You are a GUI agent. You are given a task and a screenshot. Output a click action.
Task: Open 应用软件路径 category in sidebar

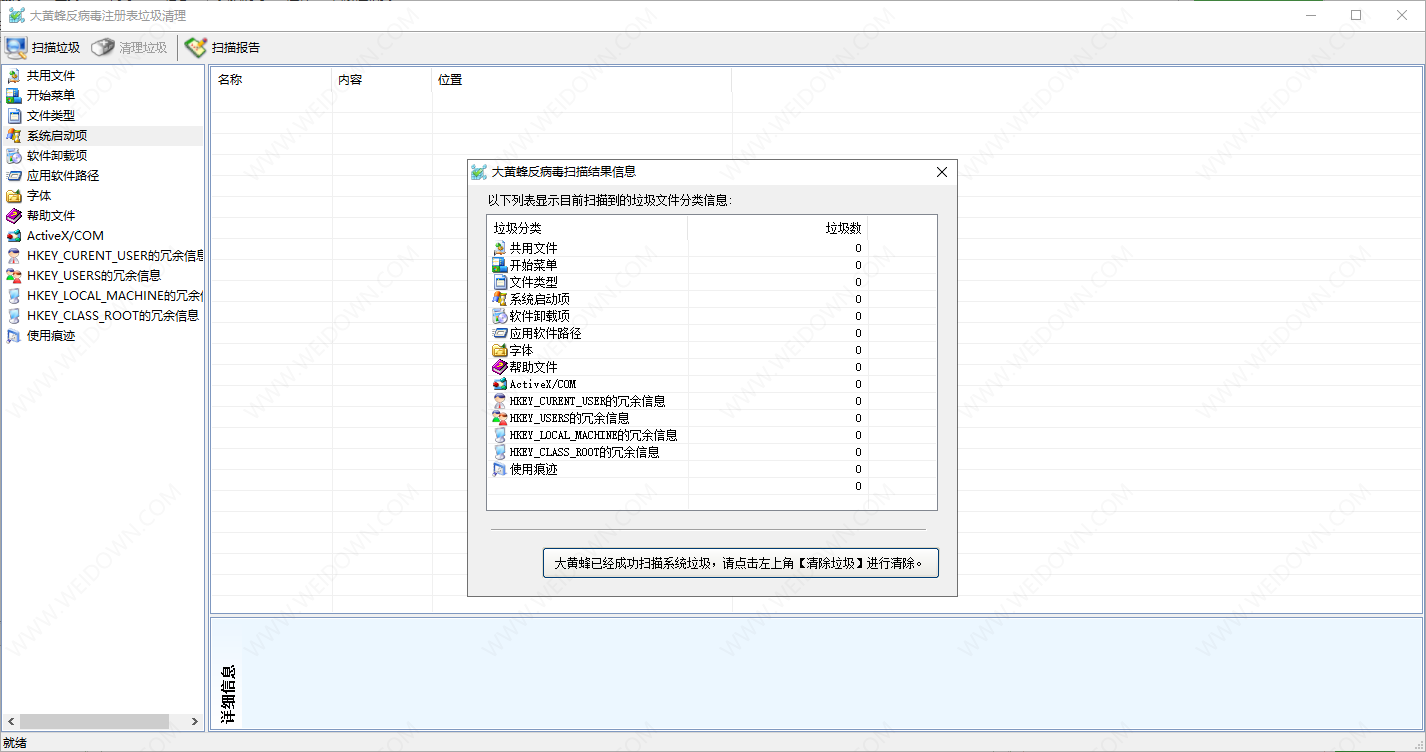click(62, 176)
